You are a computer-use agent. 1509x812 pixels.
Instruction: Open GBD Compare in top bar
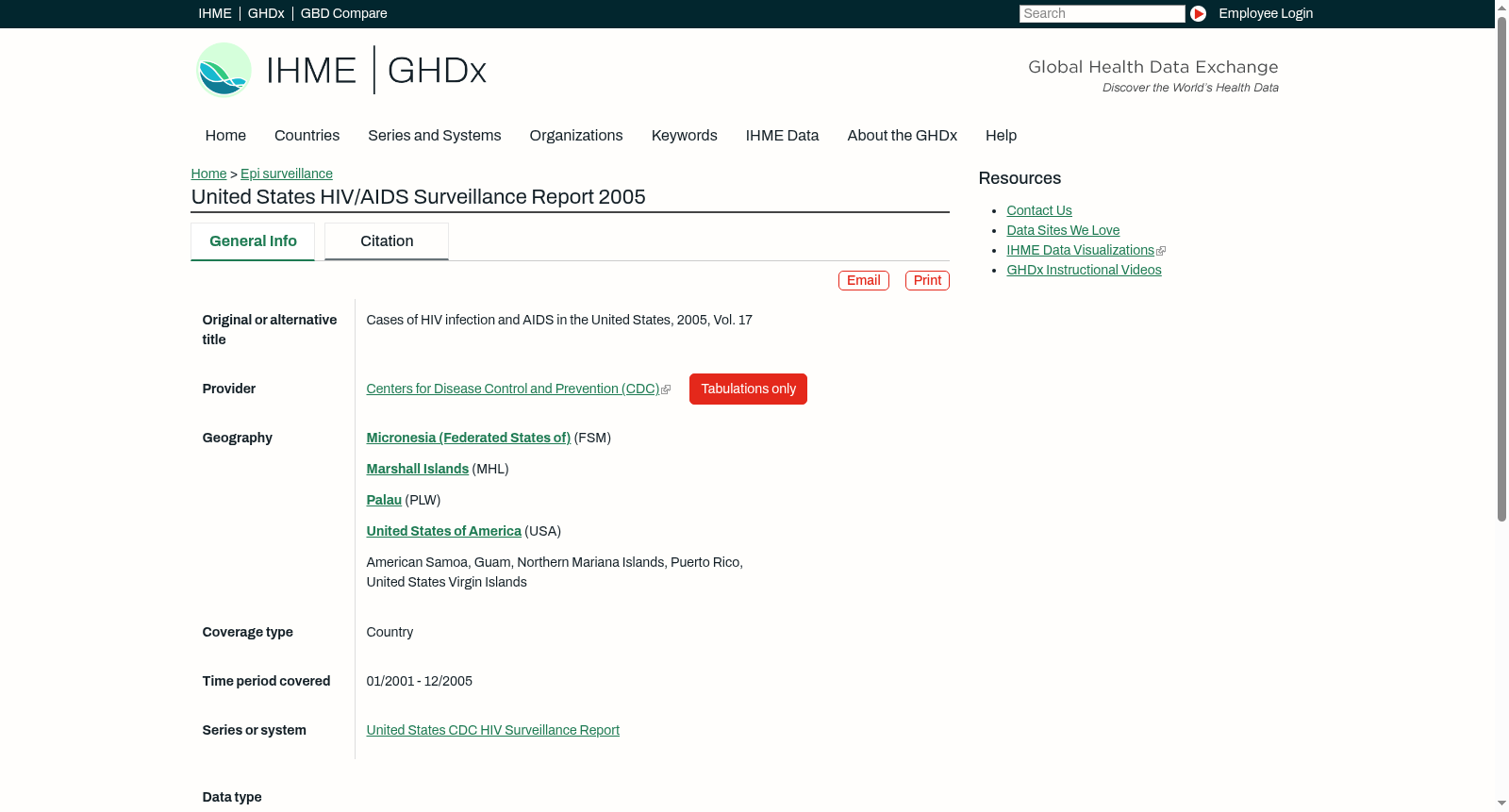(343, 13)
